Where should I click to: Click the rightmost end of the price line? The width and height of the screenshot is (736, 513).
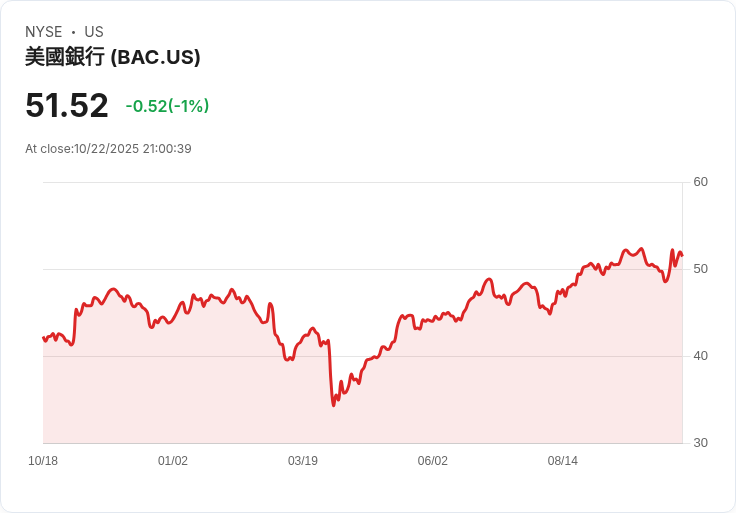(x=682, y=256)
